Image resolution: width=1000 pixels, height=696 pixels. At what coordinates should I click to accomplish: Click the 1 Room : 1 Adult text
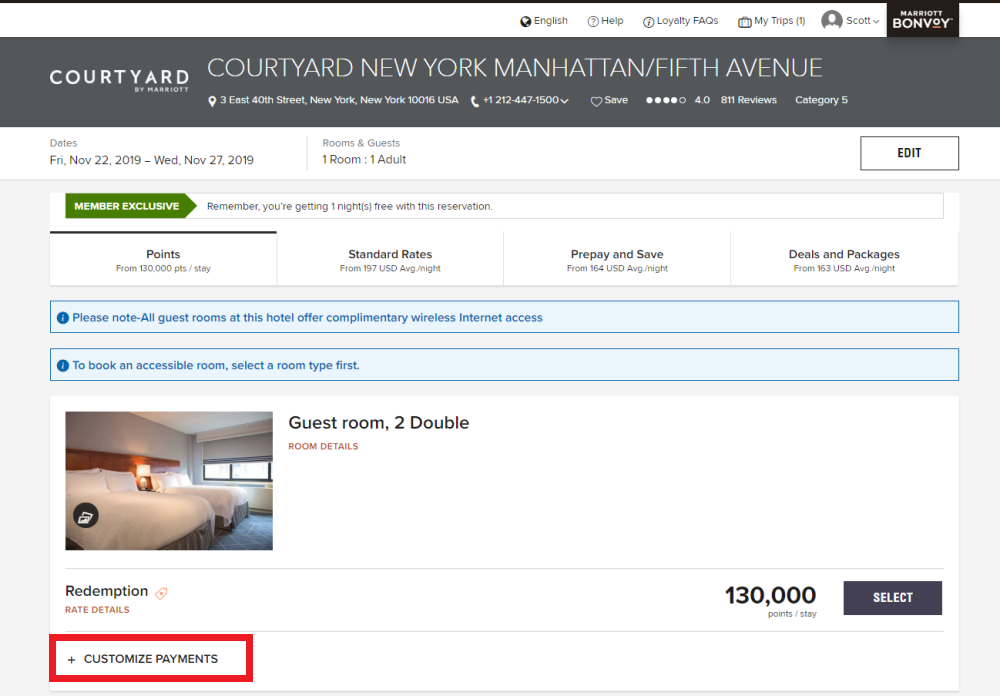pos(364,159)
